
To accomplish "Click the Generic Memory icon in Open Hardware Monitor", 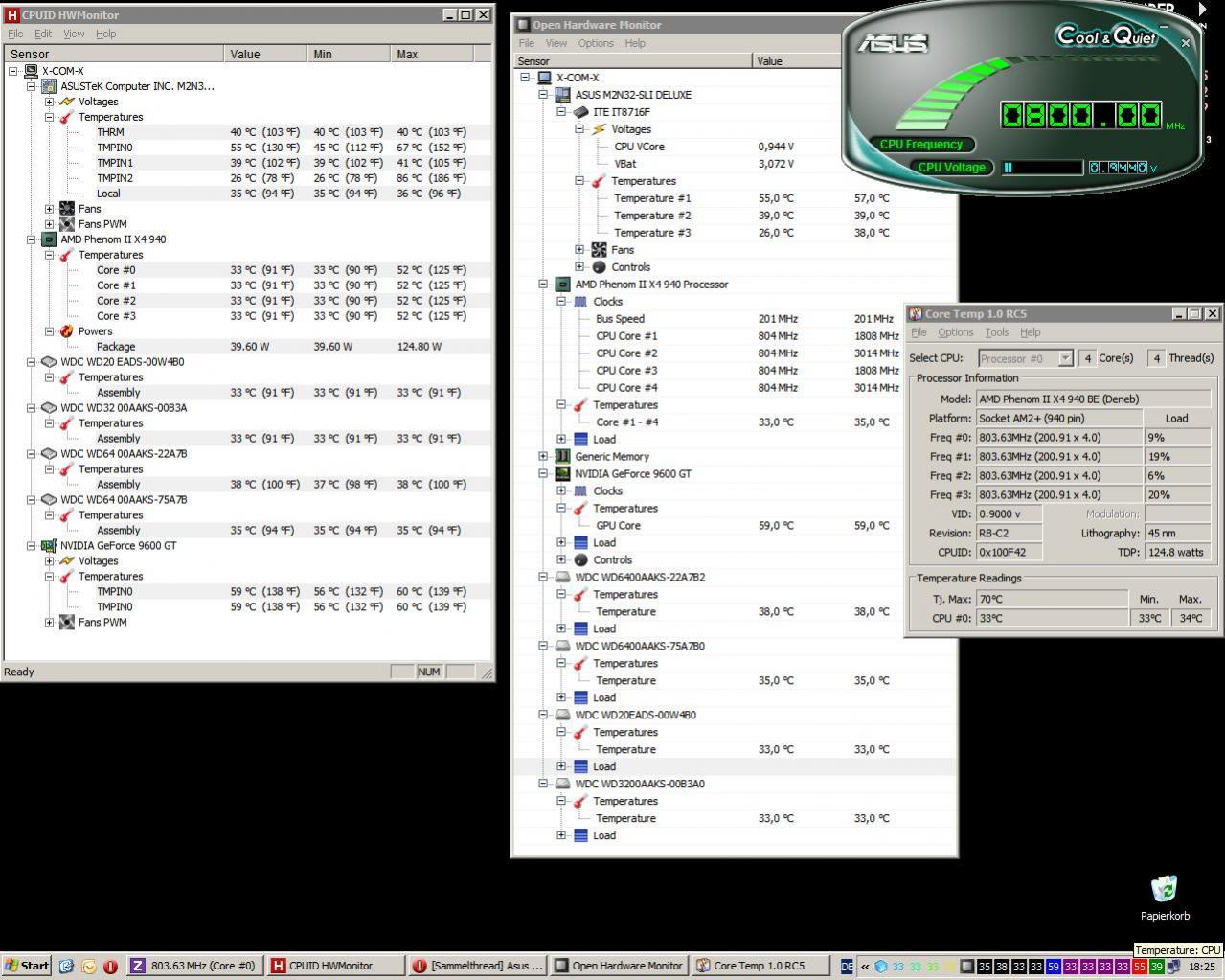I will 562,457.
